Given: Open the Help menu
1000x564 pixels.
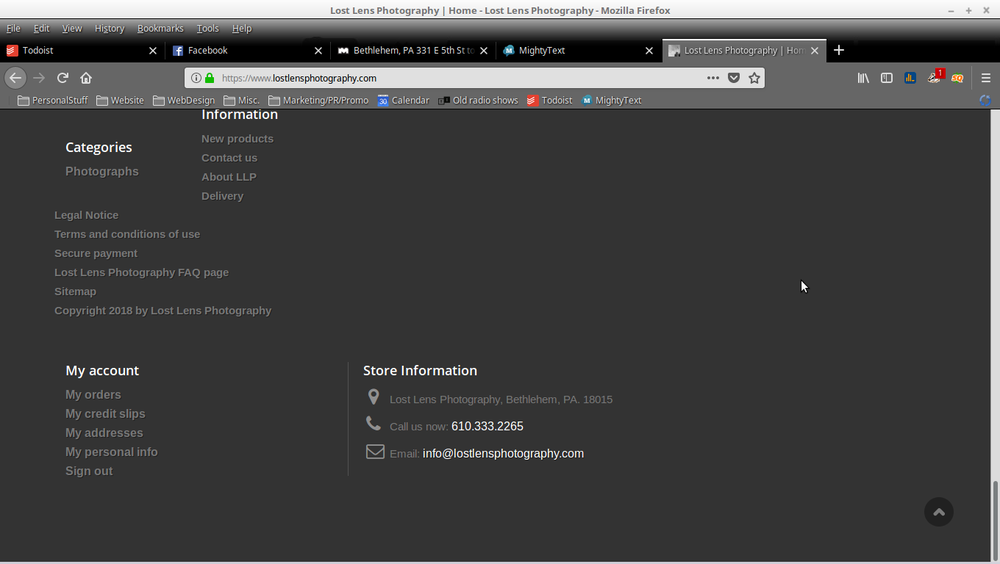Looking at the screenshot, I should coord(242,28).
